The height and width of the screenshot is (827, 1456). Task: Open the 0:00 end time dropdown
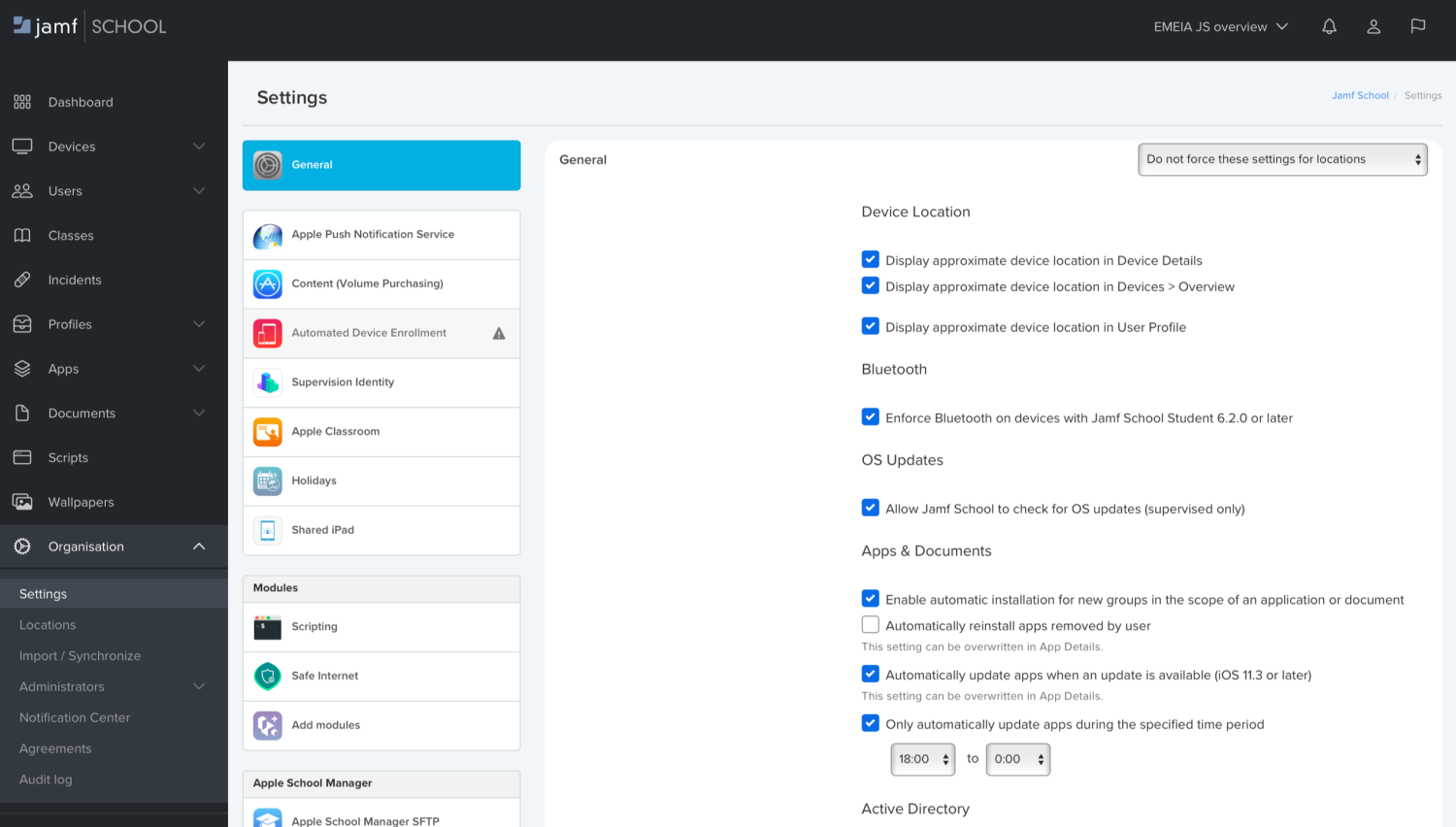pyautogui.click(x=1018, y=759)
